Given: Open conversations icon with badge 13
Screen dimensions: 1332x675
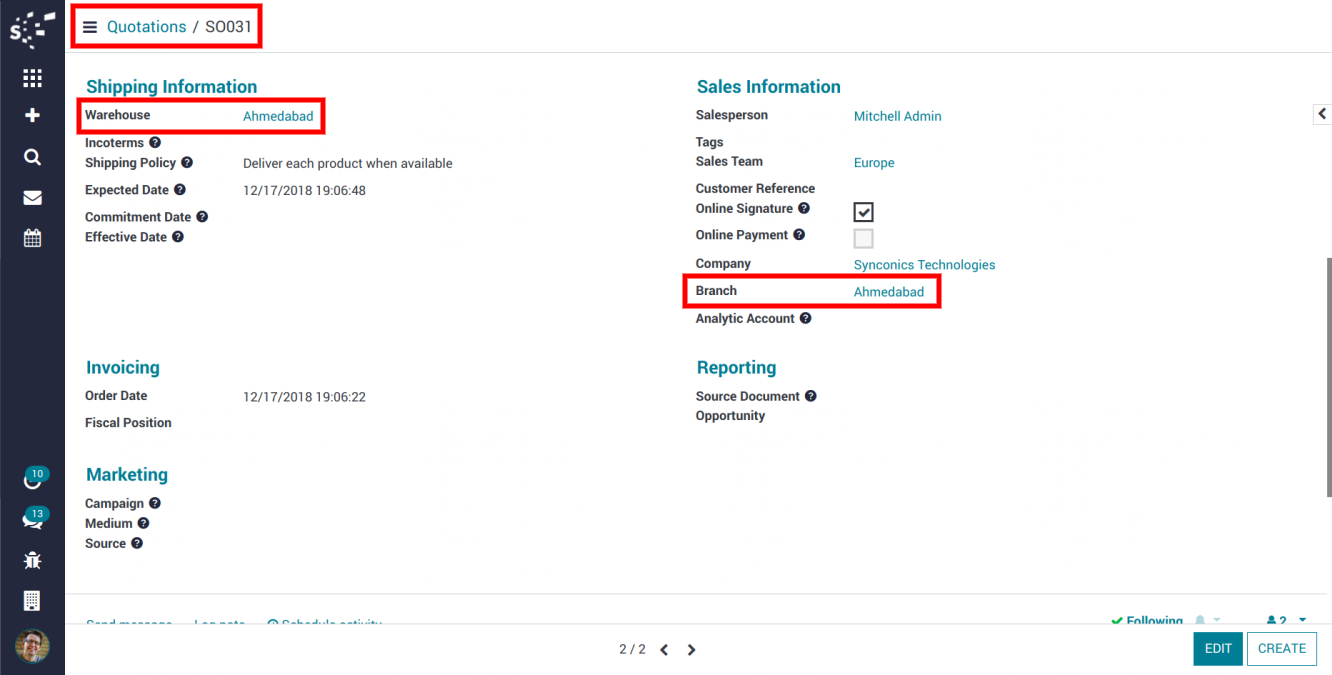Looking at the screenshot, I should 32,520.
